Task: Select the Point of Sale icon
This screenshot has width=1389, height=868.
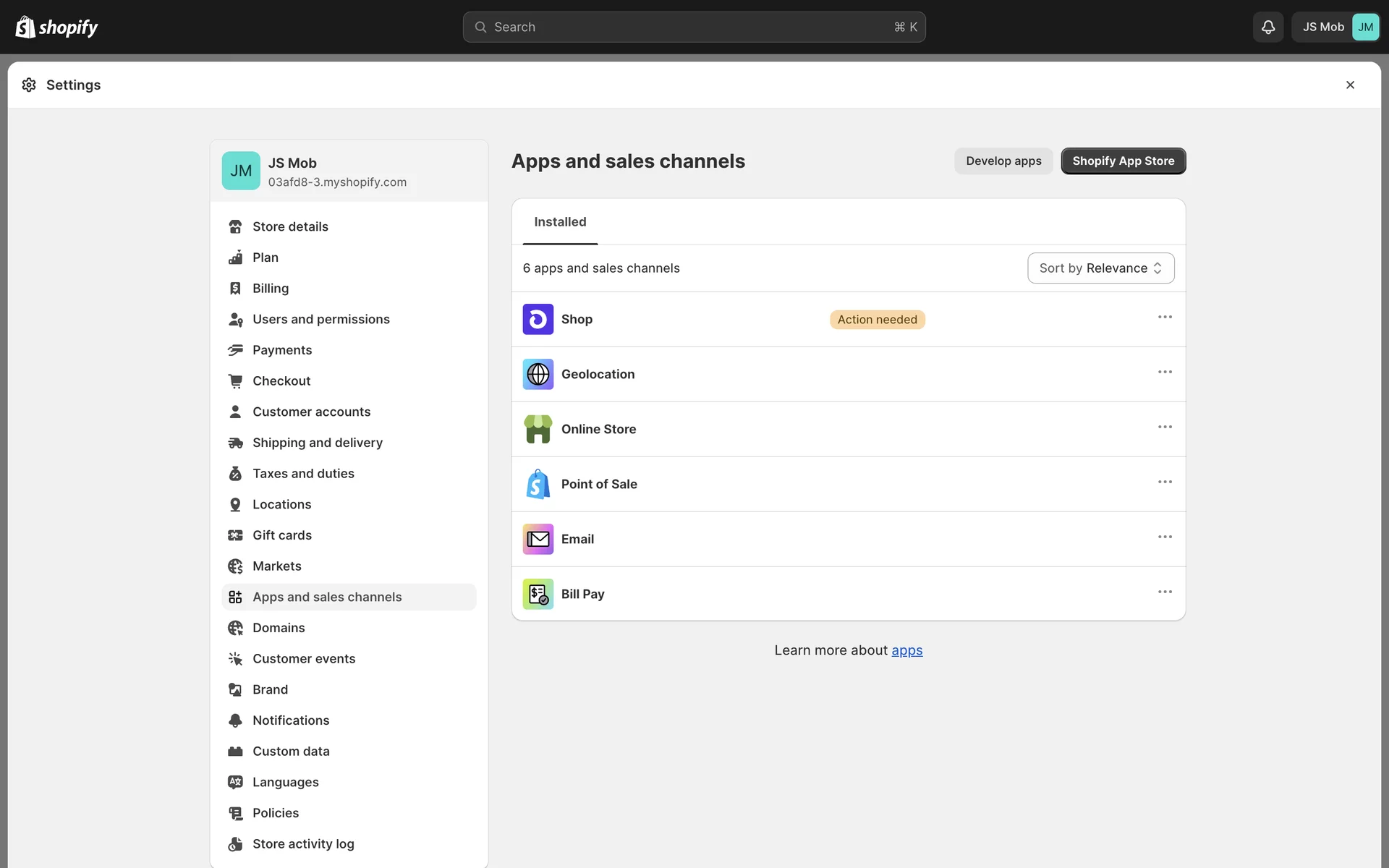Action: (538, 484)
